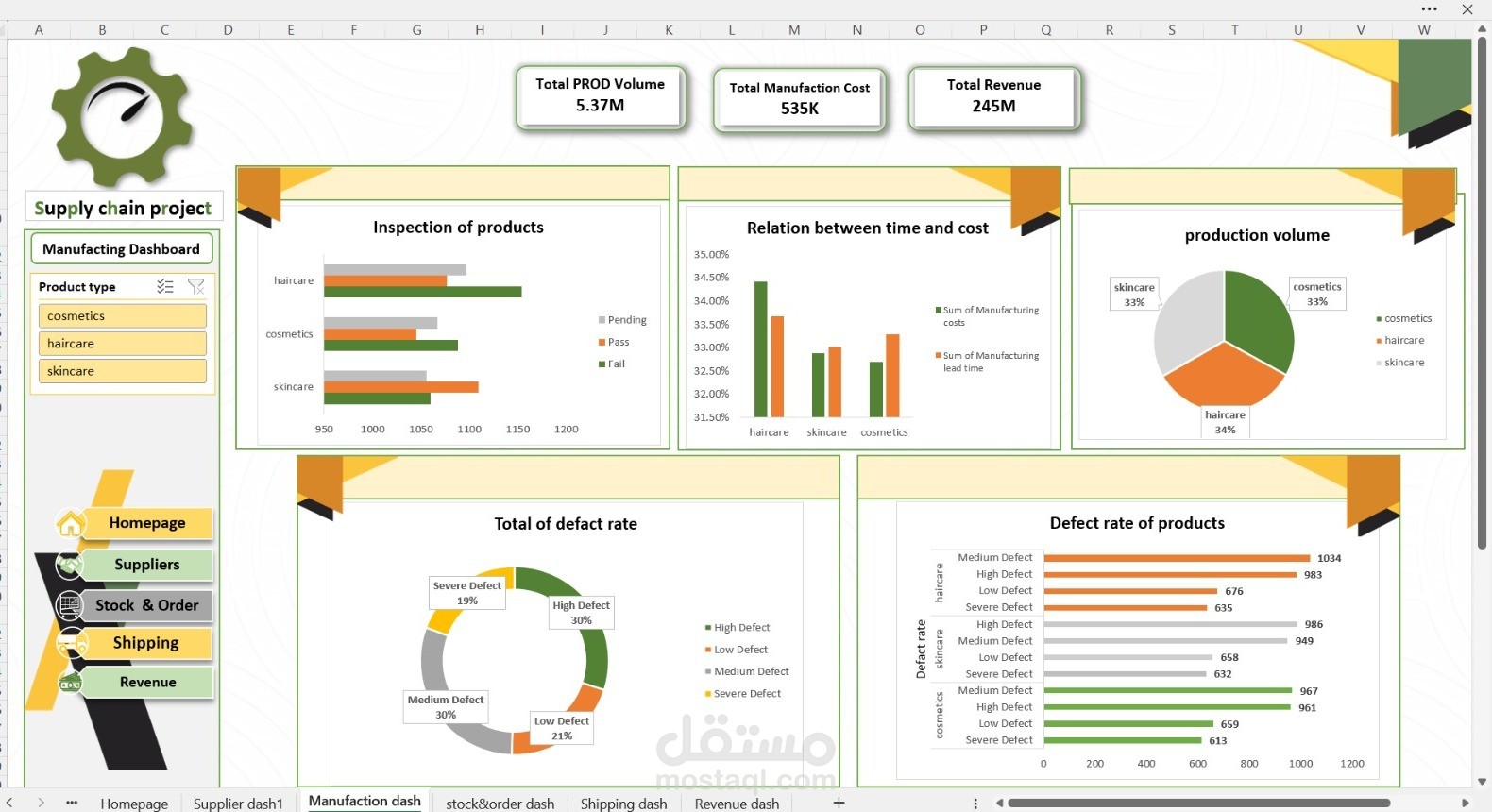Viewport: 1492px width, 812px height.
Task: Filter by haircare in Product type slicer
Action: click(x=123, y=344)
